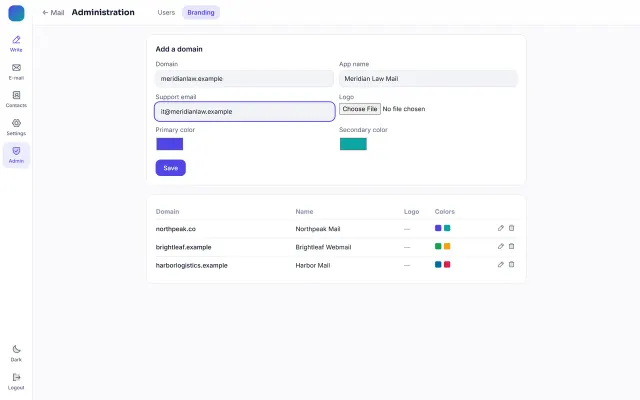Click the Harbor Mail name cell
This screenshot has height=400, width=640.
click(x=313, y=265)
